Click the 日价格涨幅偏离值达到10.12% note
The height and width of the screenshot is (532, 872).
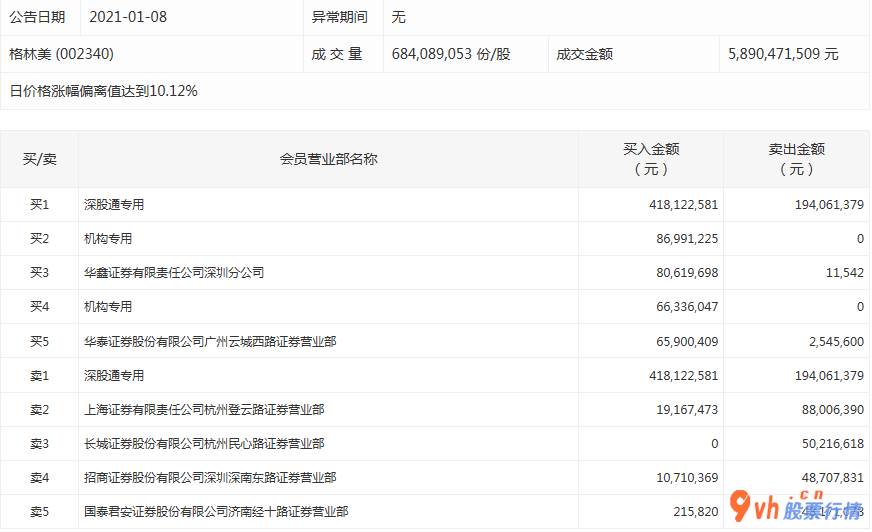[x=103, y=91]
